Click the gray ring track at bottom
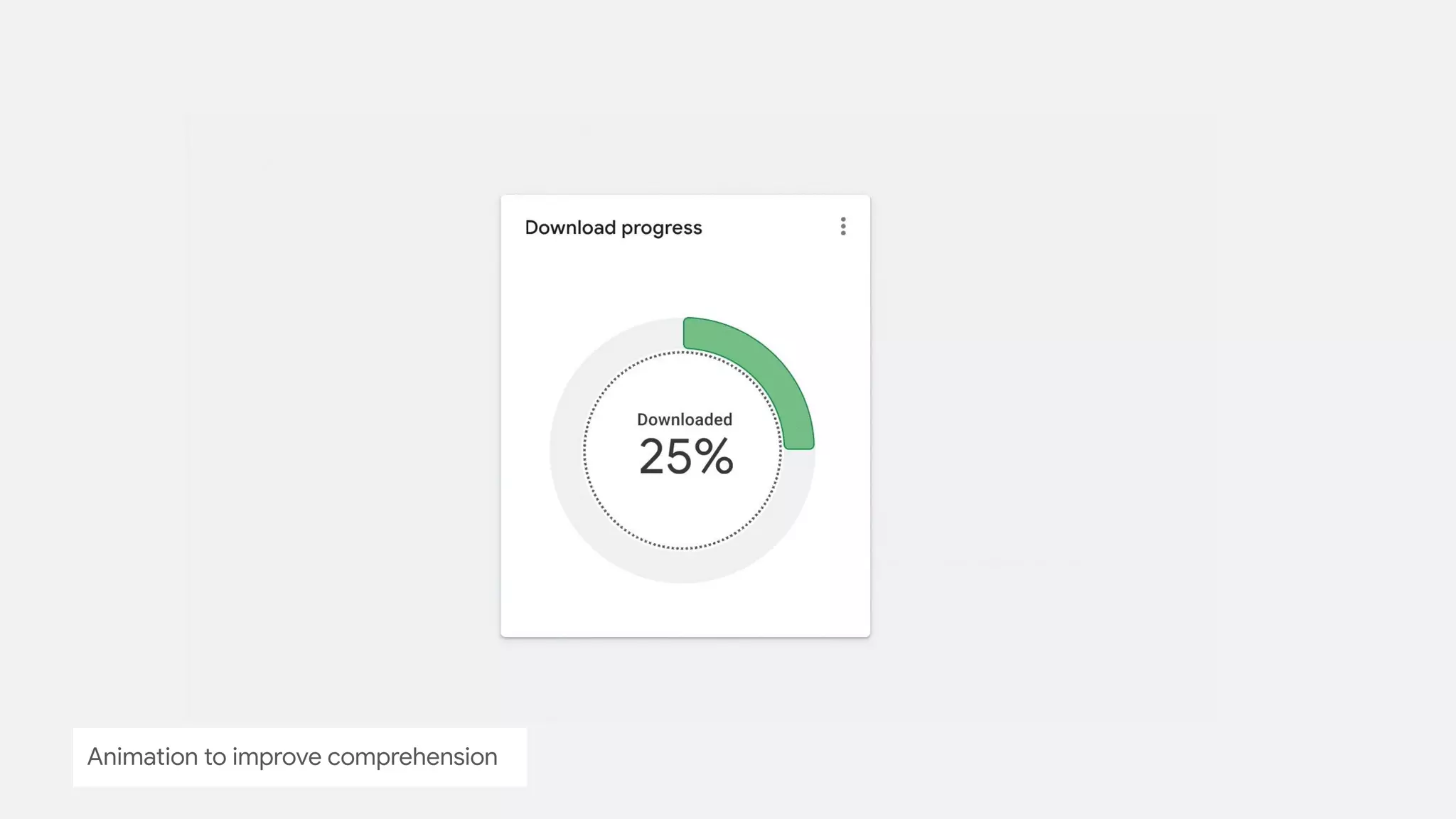 click(682, 567)
